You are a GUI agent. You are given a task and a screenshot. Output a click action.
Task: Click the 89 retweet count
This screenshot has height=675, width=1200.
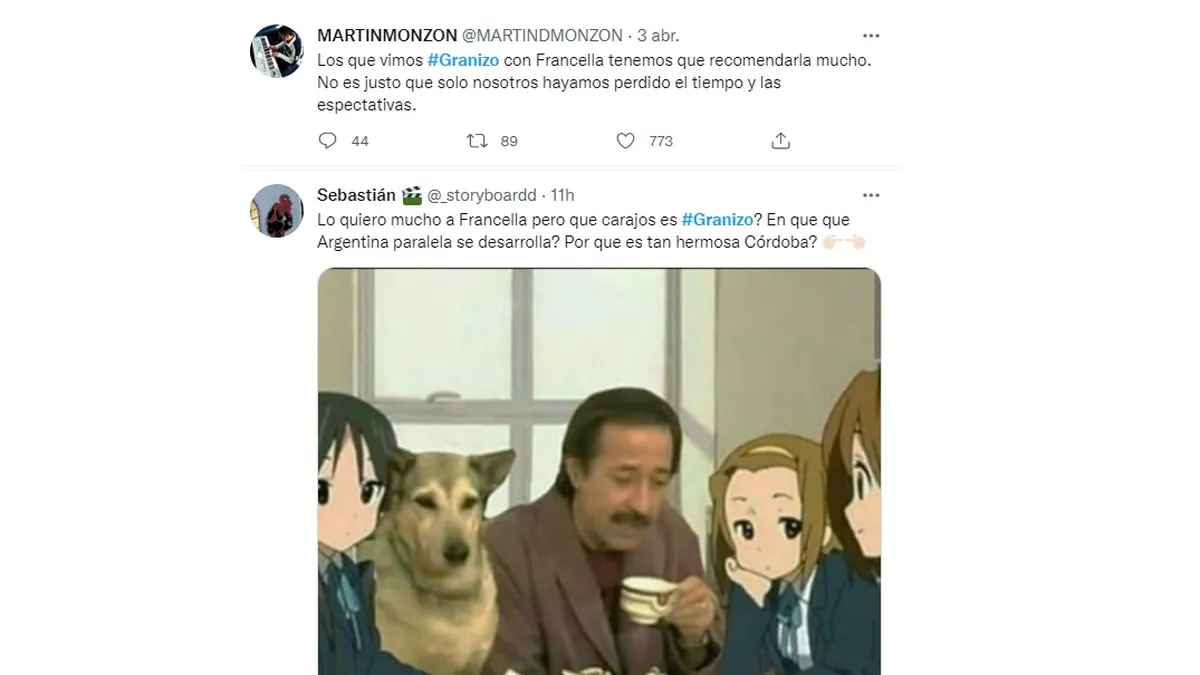tap(509, 141)
